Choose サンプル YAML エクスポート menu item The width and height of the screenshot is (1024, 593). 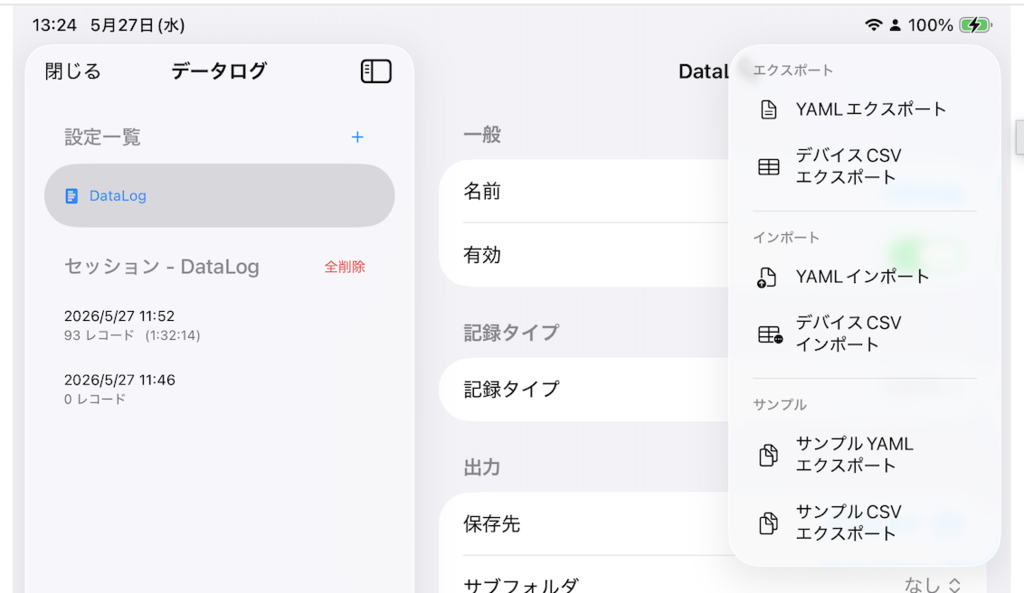click(x=865, y=455)
